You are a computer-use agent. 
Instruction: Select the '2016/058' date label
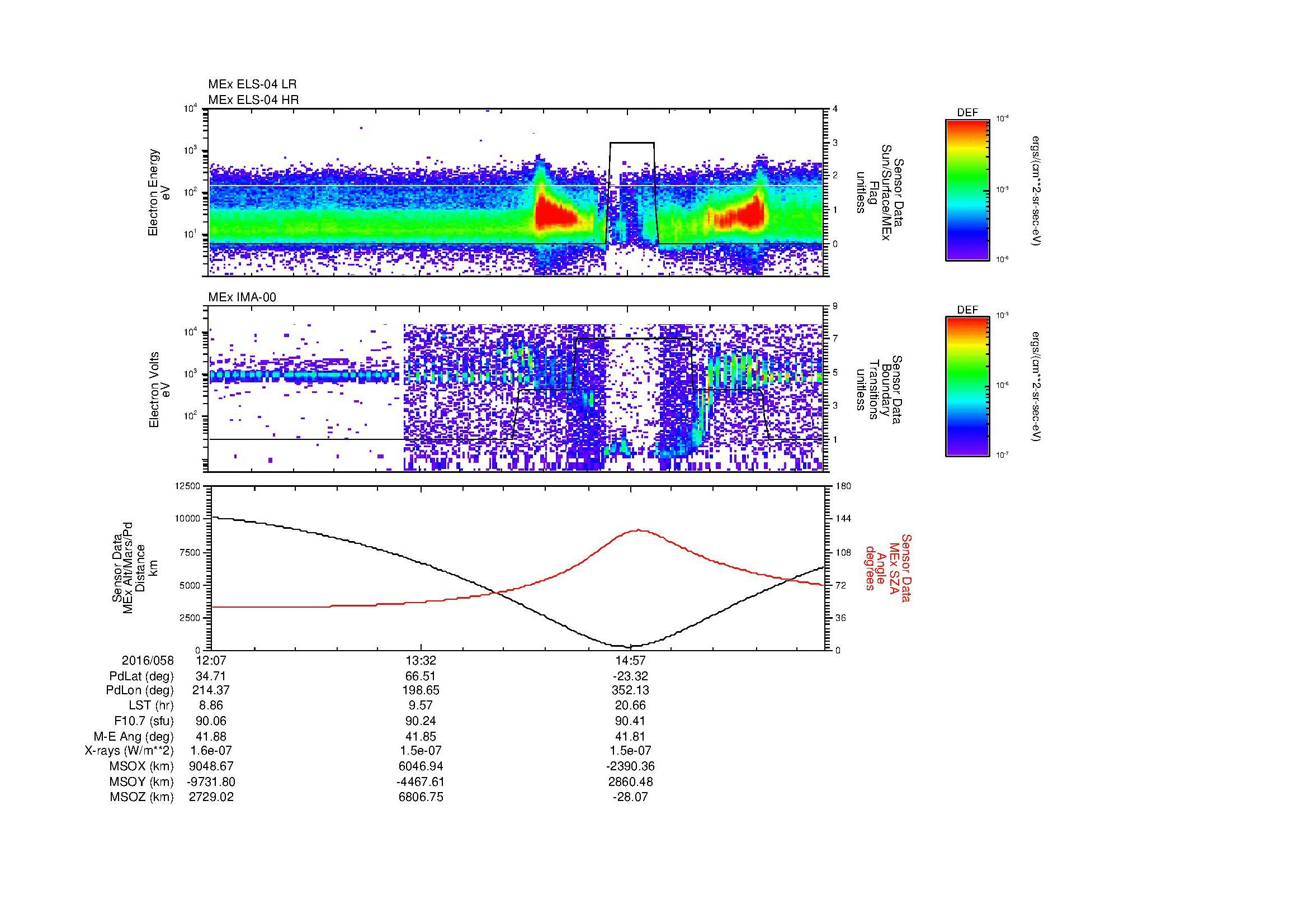point(148,660)
